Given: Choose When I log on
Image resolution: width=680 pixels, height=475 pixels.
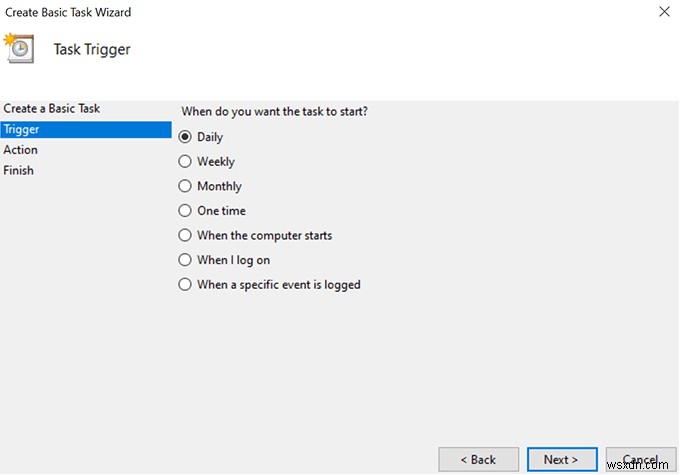Looking at the screenshot, I should tap(185, 260).
